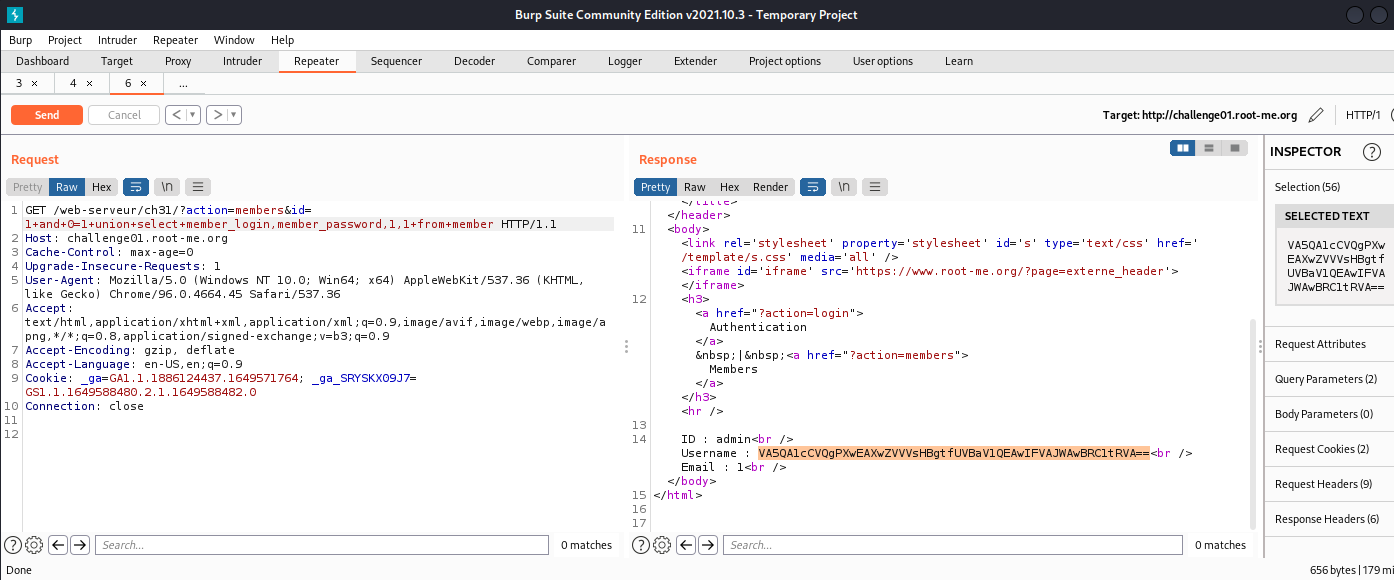Open Request editor hamburger options menu

point(198,187)
